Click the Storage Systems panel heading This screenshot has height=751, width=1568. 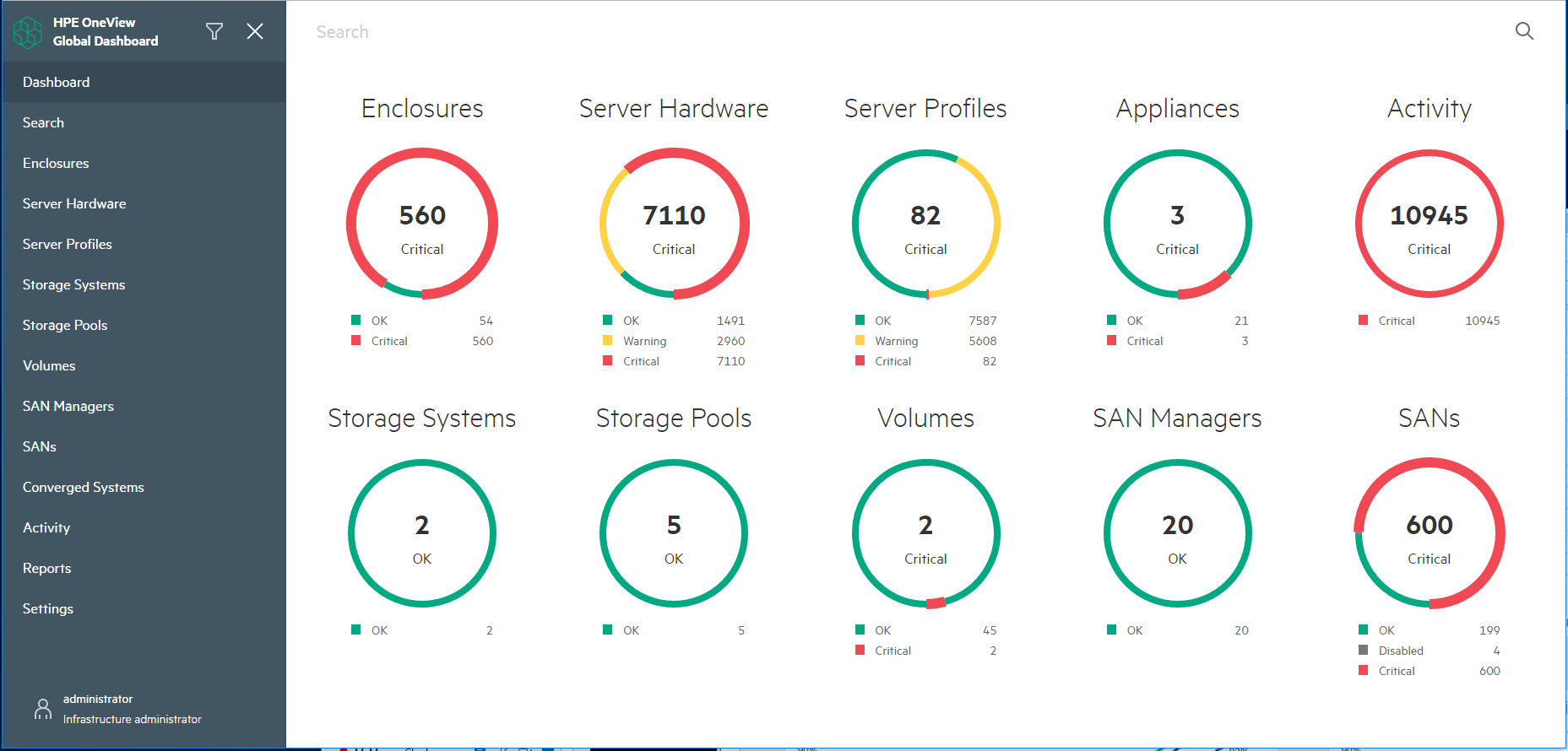422,419
